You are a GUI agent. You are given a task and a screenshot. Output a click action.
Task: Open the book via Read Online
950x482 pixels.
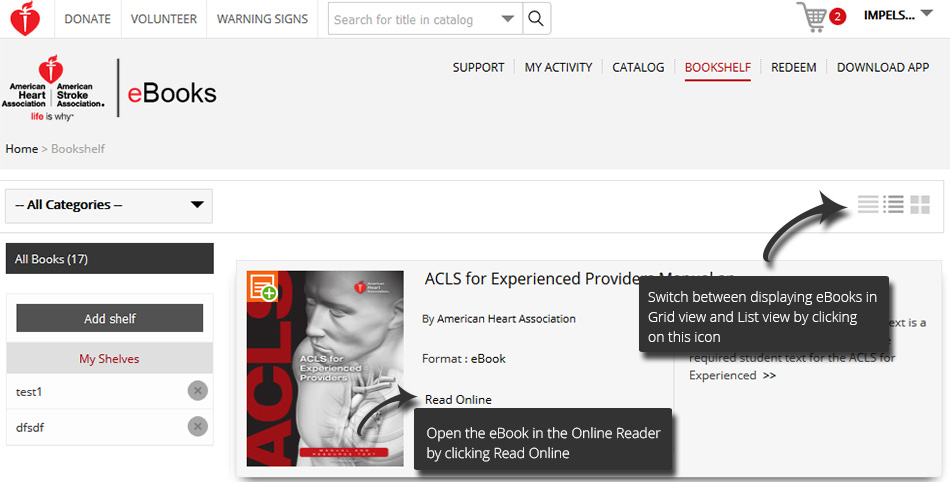458,400
